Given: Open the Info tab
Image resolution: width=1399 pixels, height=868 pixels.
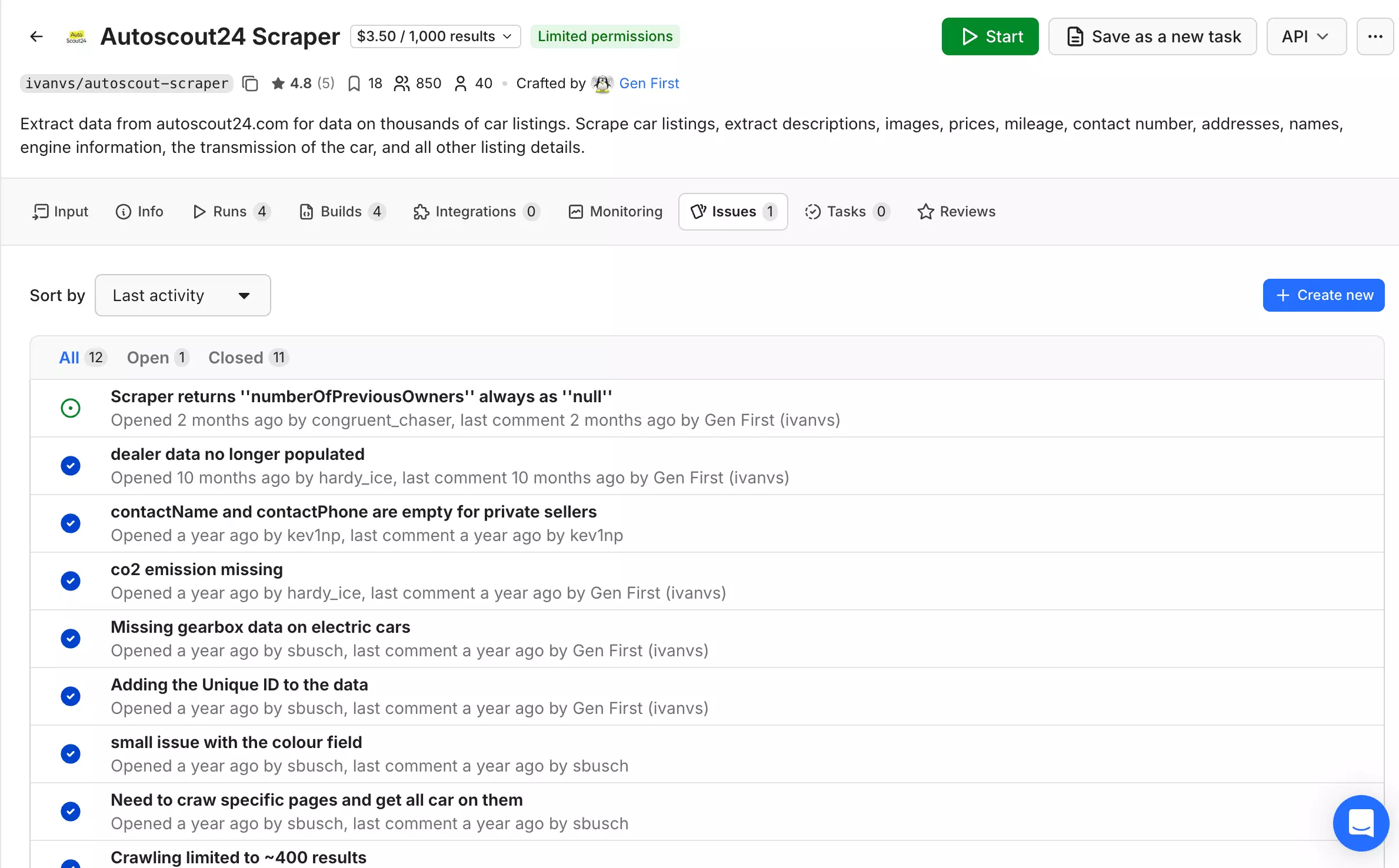Looking at the screenshot, I should (x=139, y=212).
